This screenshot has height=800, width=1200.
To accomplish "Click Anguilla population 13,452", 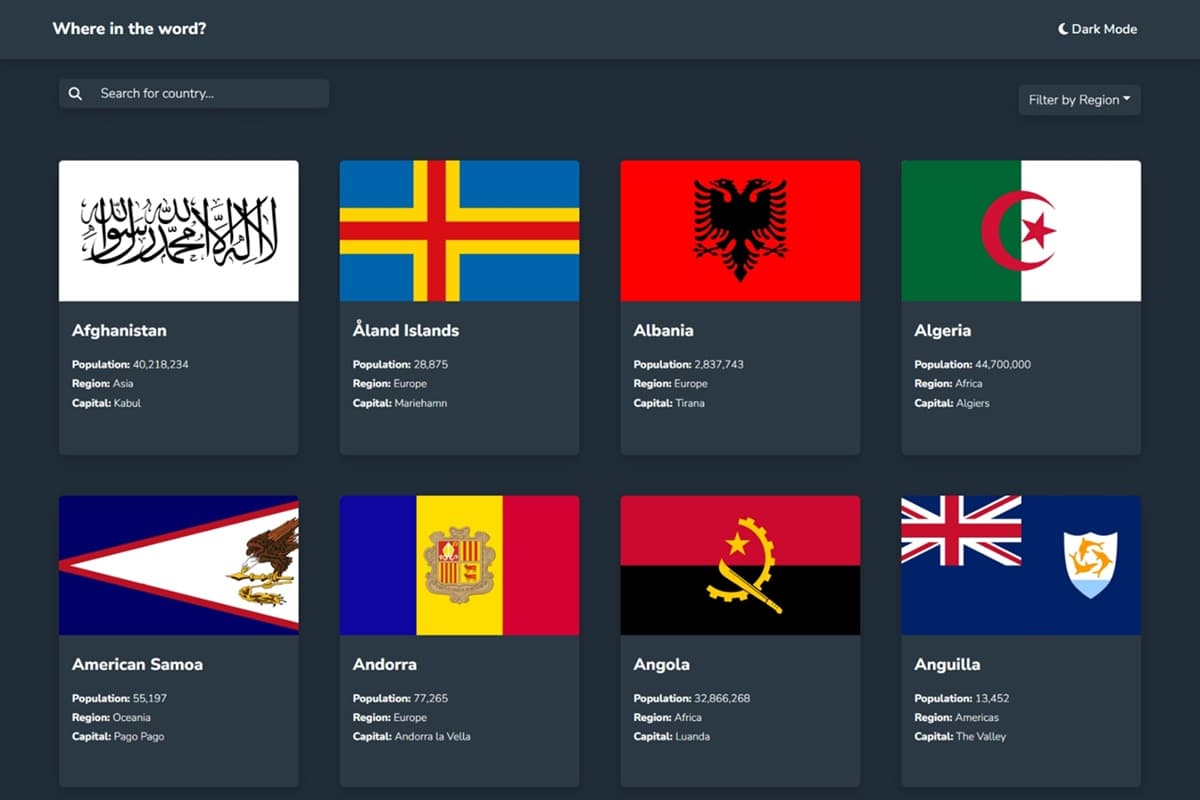I will (962, 698).
